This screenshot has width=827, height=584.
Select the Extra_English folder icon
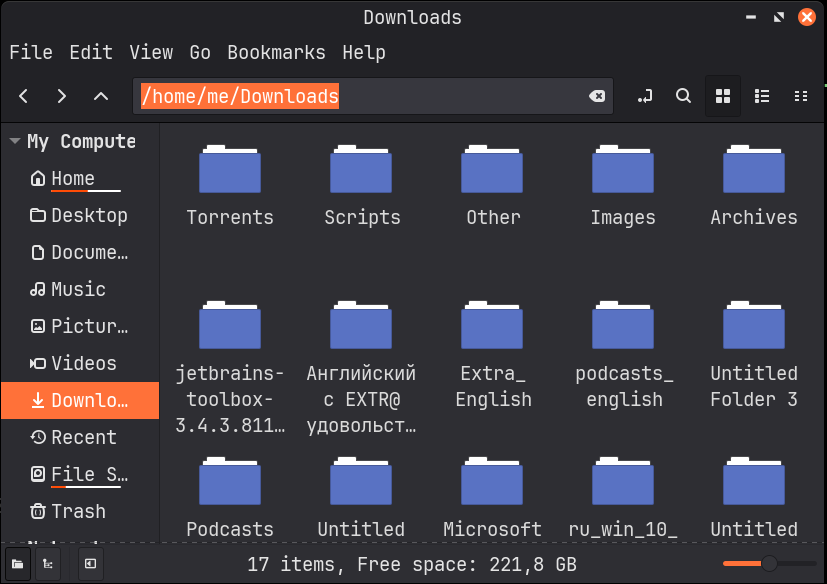click(492, 325)
